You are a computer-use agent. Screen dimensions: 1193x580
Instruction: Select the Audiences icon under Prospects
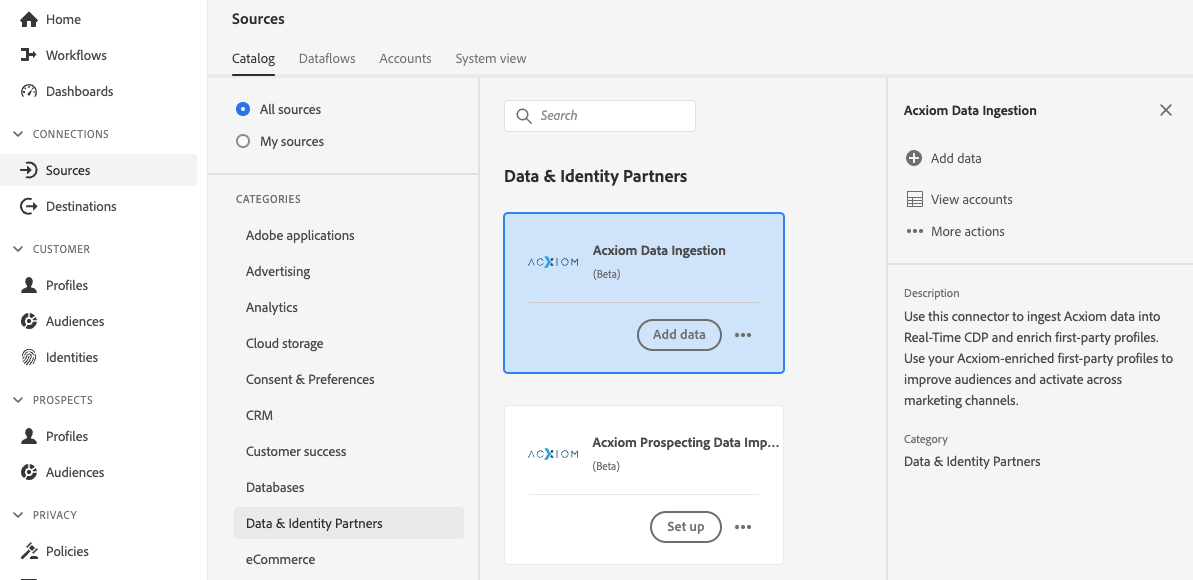[x=28, y=472]
